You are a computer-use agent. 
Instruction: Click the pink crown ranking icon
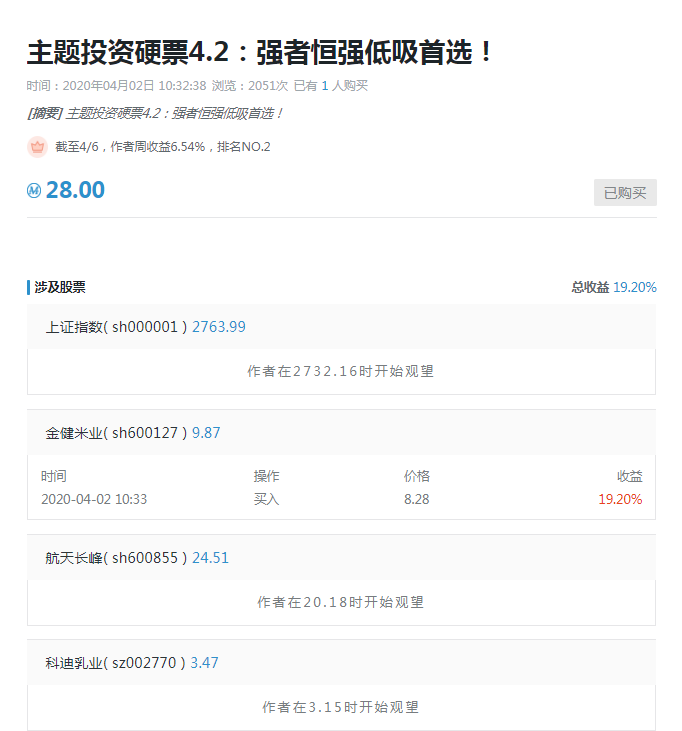[37, 147]
